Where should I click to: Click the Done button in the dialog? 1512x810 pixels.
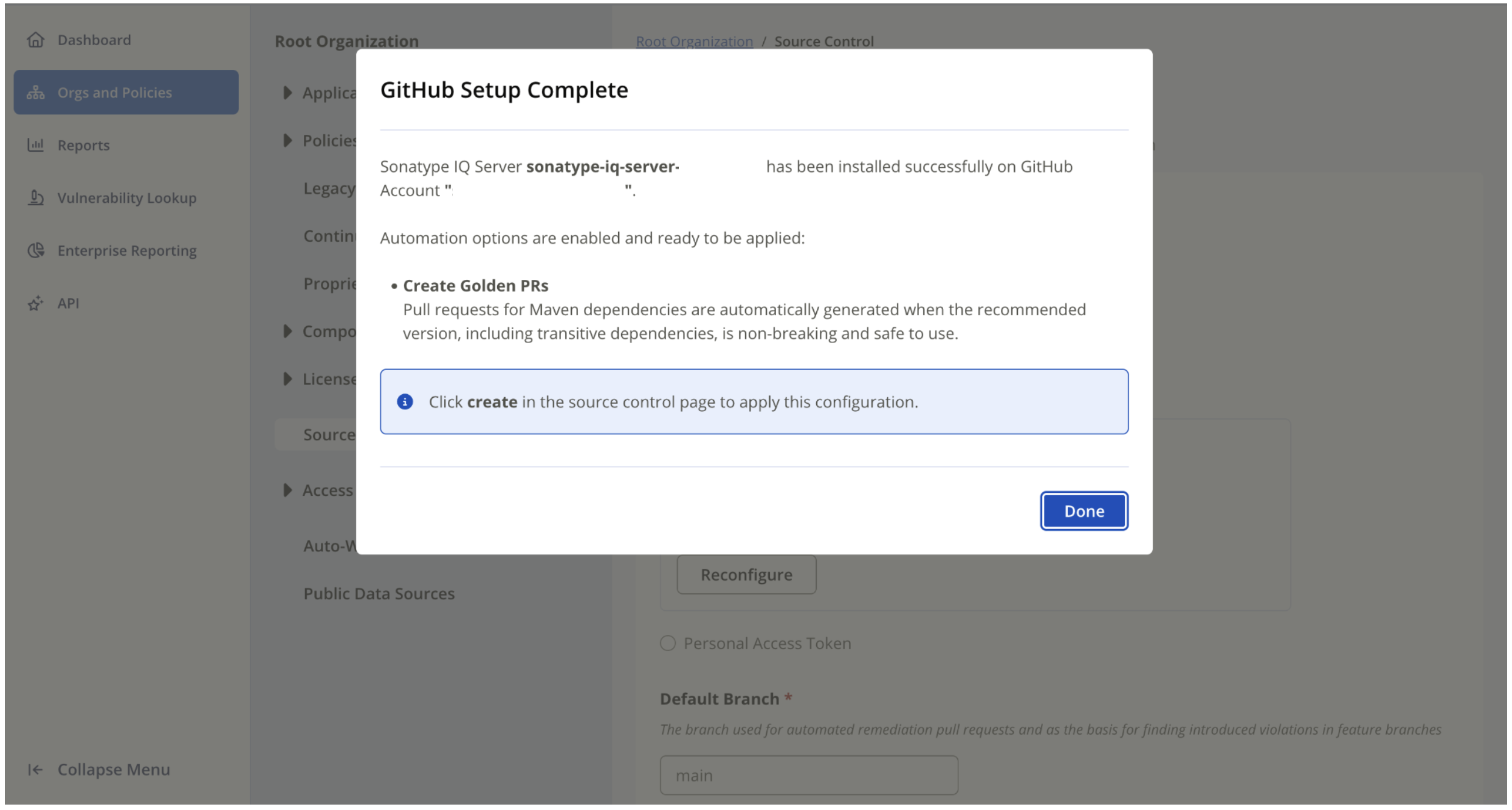1083,511
